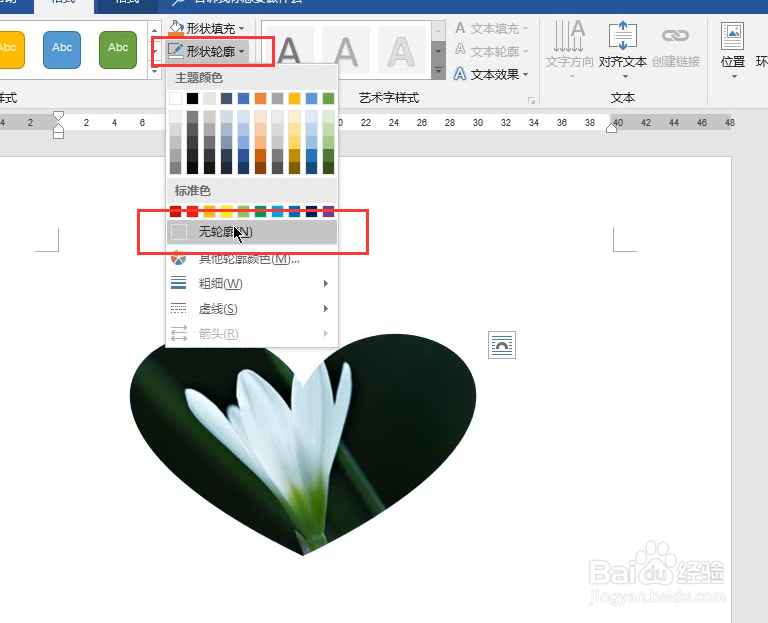Expand the WordArt styles gallery
The image size is (768, 623).
(x=438, y=71)
